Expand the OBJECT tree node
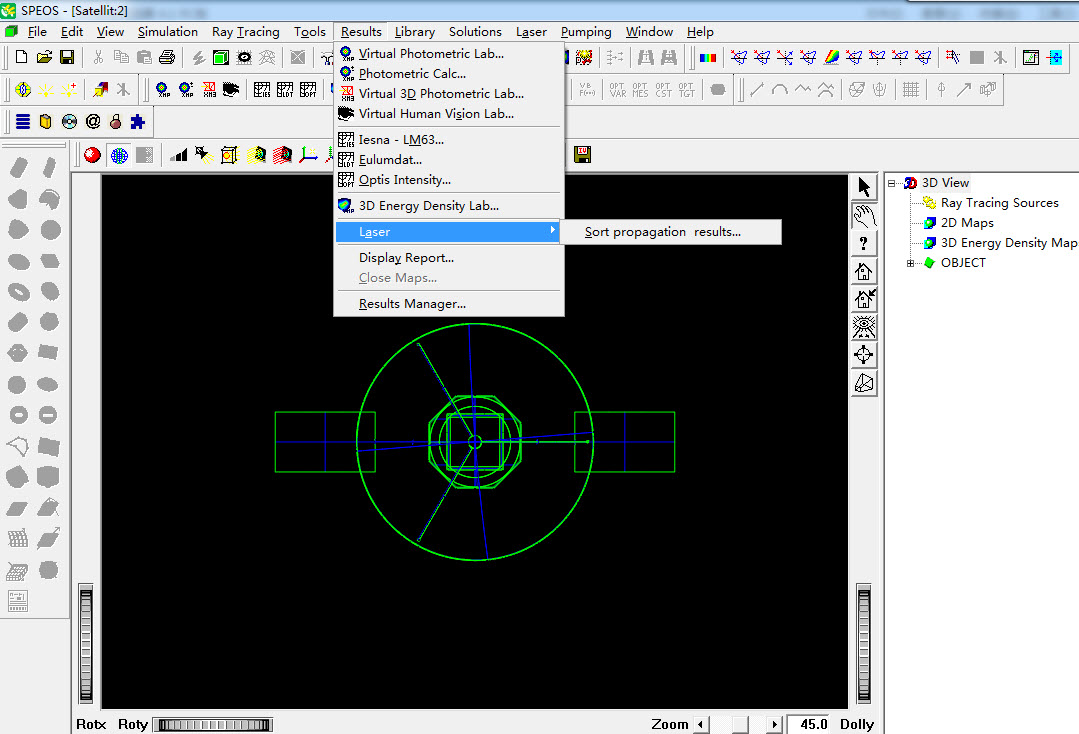Viewport: 1079px width, 734px height. 910,263
